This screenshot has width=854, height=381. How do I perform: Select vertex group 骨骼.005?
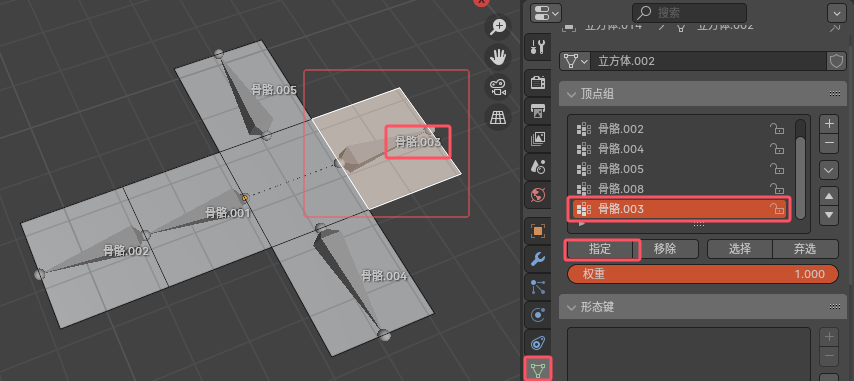coord(681,169)
